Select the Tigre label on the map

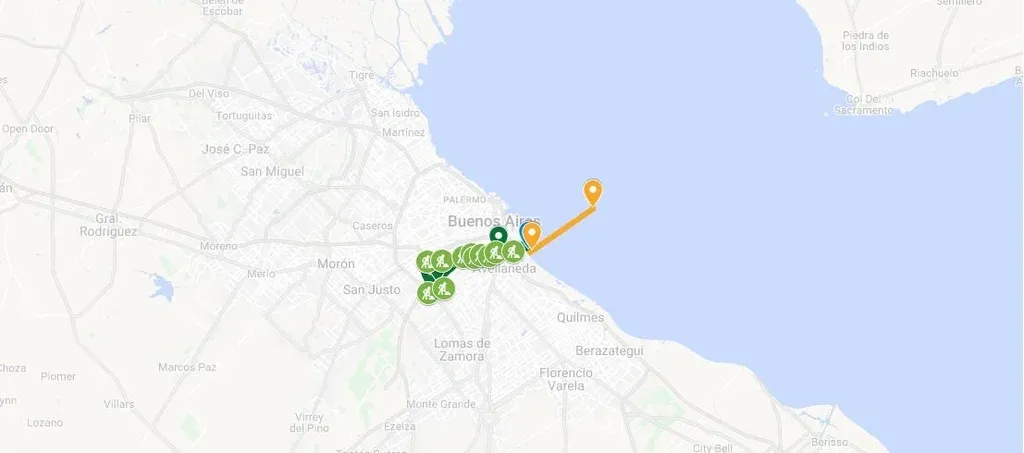pyautogui.click(x=361, y=75)
